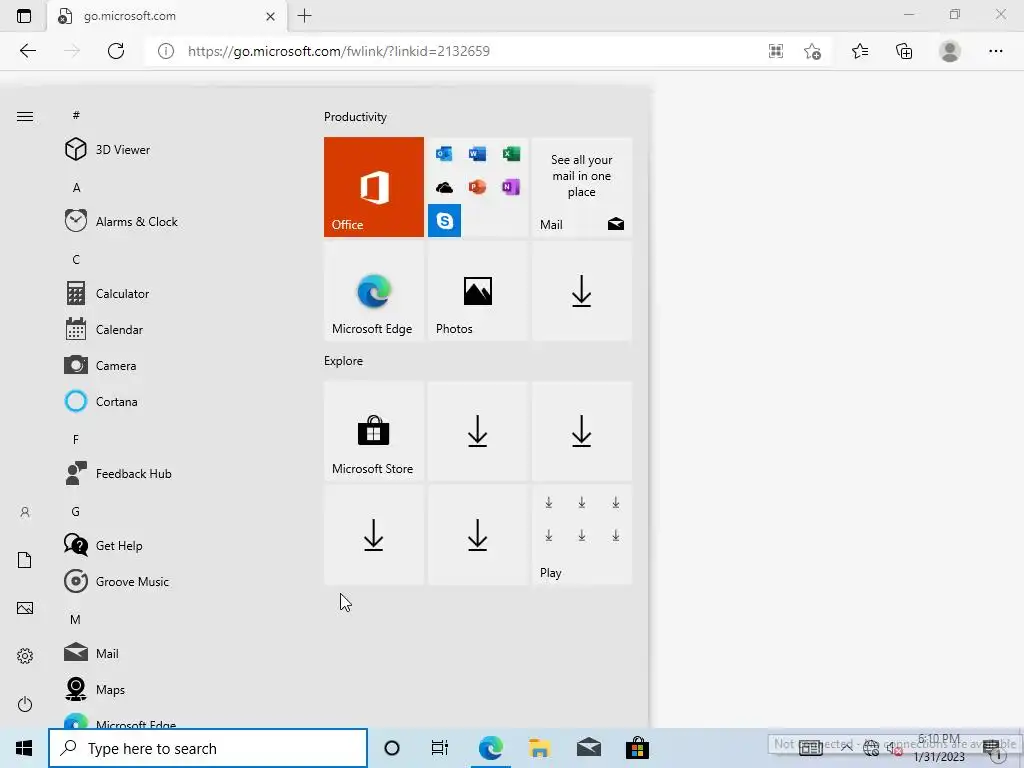Open the Edge Favorites list
Screen dimensions: 1024x768
pos(860,51)
